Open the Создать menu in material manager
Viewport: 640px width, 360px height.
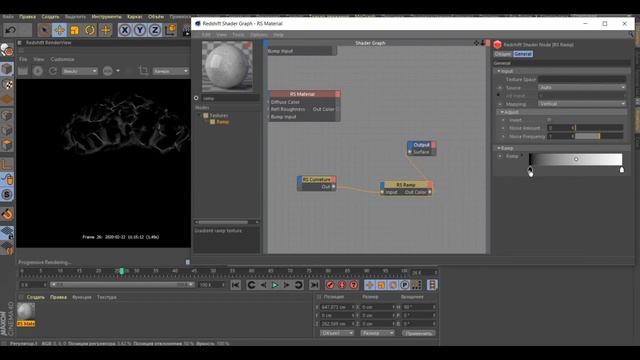pos(36,297)
